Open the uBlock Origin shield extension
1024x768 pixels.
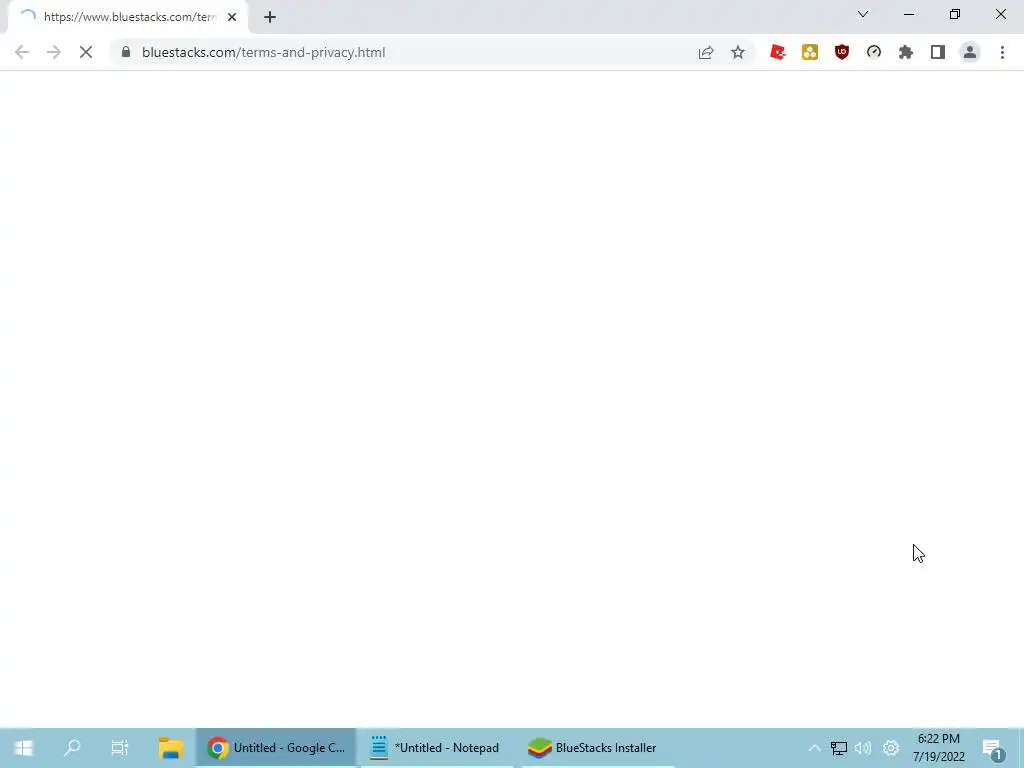click(x=842, y=52)
